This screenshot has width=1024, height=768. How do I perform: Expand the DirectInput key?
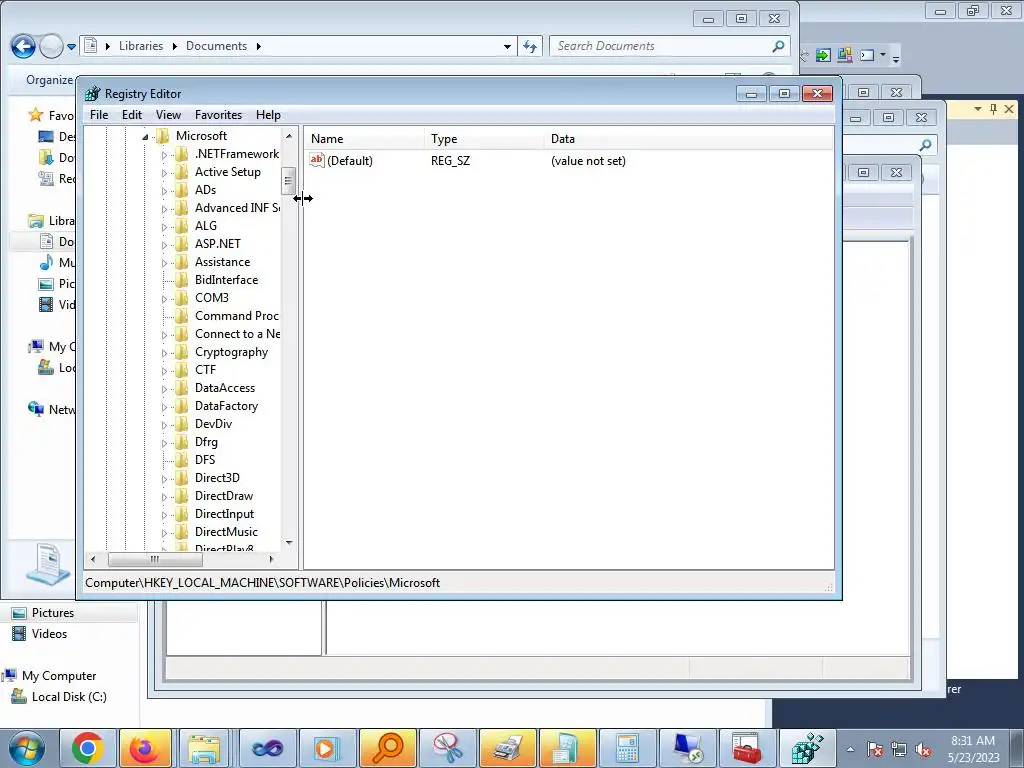[x=164, y=515]
